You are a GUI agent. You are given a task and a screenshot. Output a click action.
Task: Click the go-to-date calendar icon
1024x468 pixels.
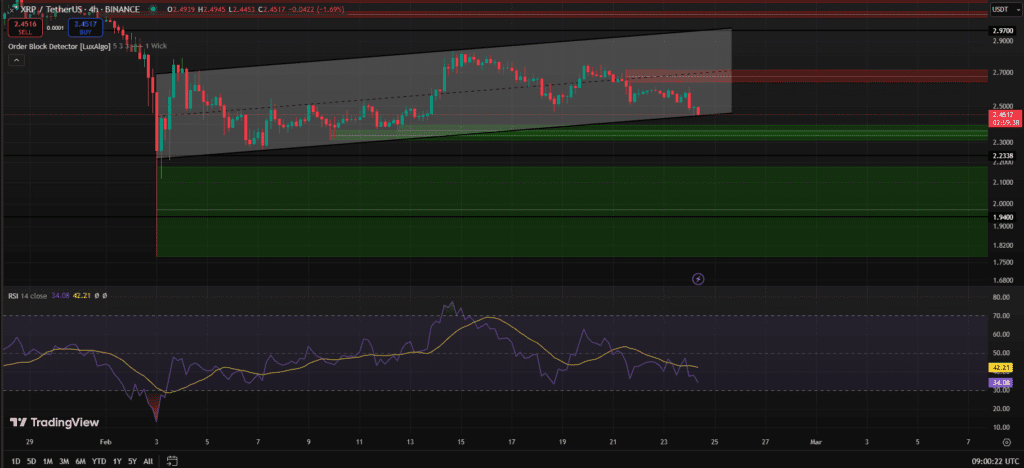click(172, 461)
